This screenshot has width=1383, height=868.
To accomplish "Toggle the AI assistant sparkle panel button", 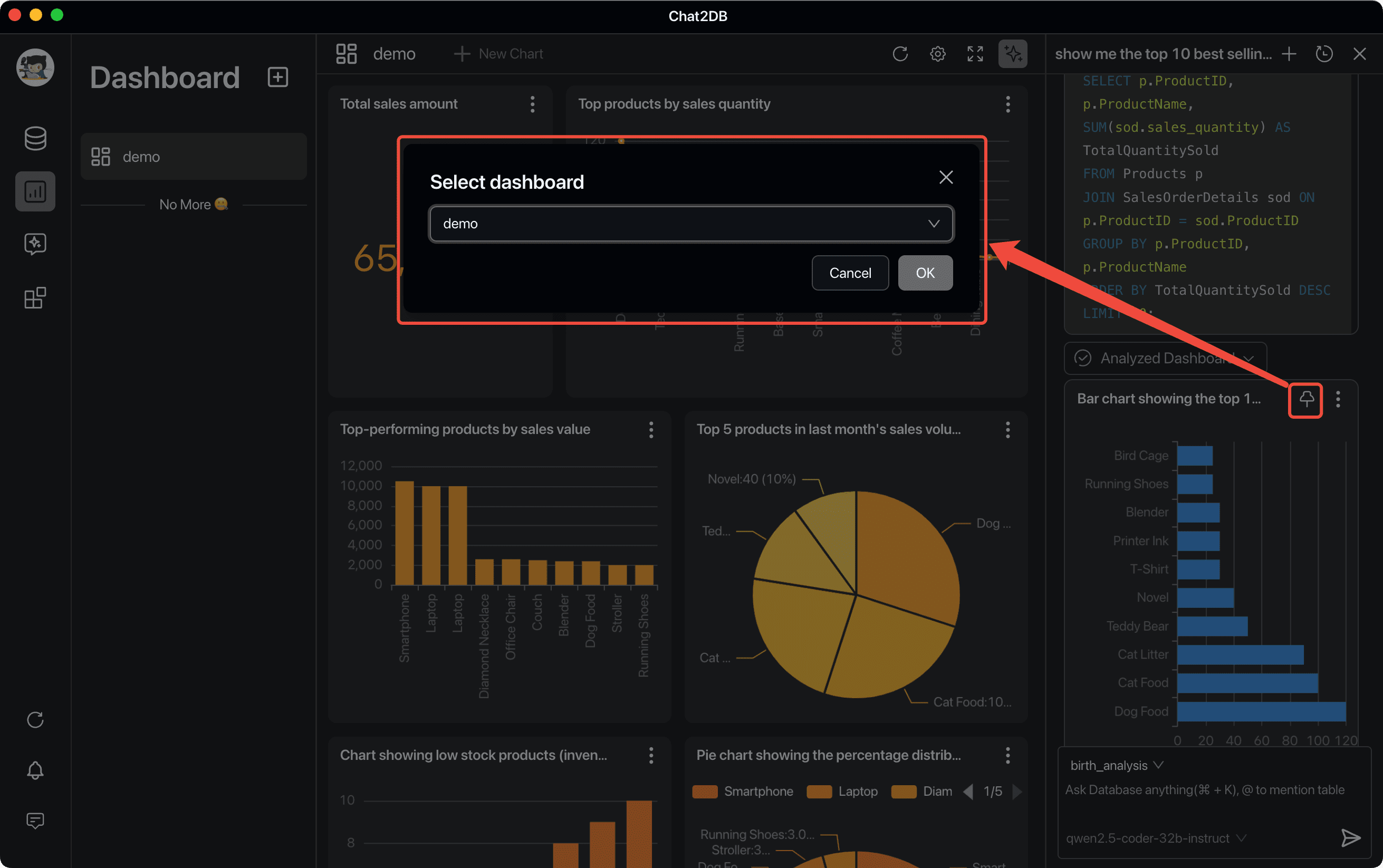I will pyautogui.click(x=1013, y=54).
